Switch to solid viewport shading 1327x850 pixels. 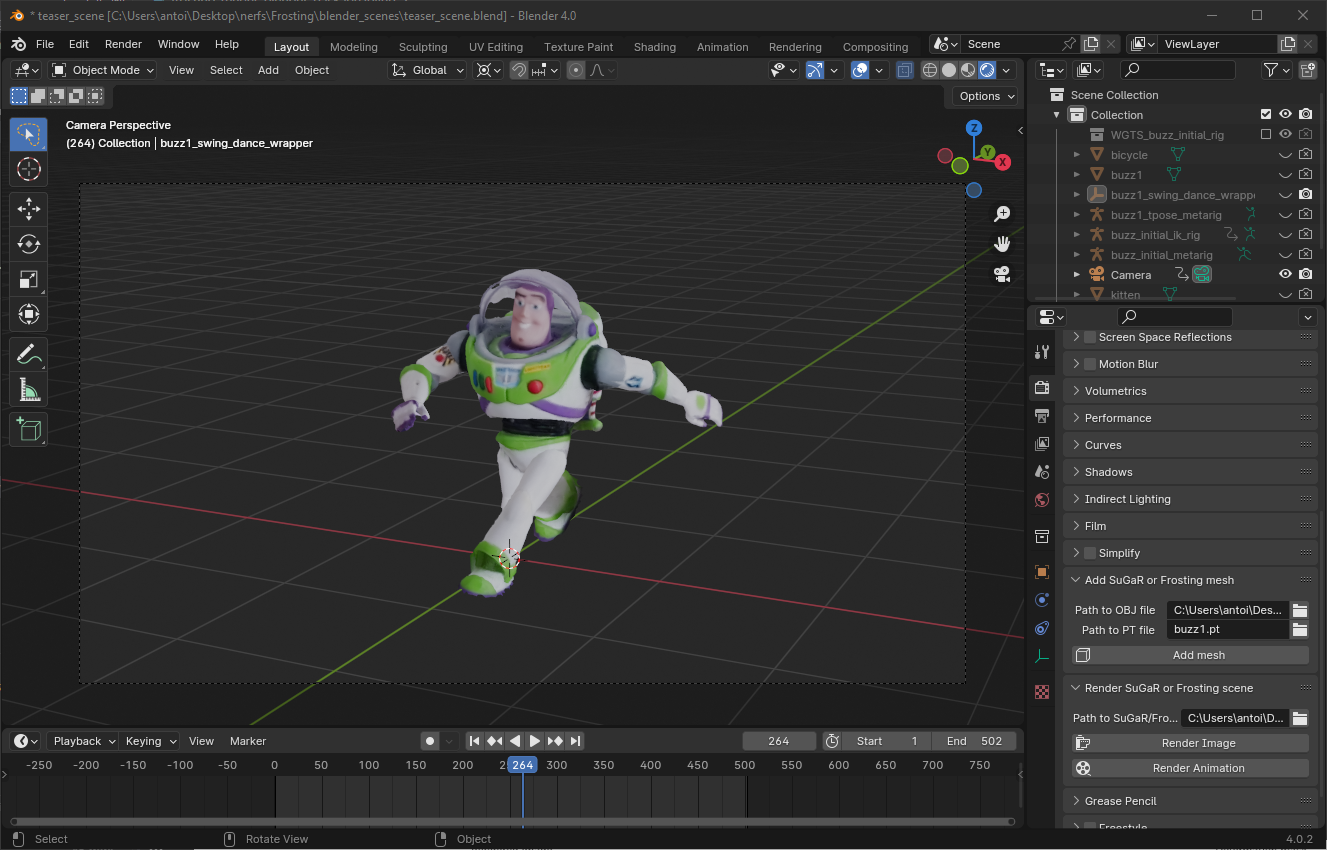949,70
